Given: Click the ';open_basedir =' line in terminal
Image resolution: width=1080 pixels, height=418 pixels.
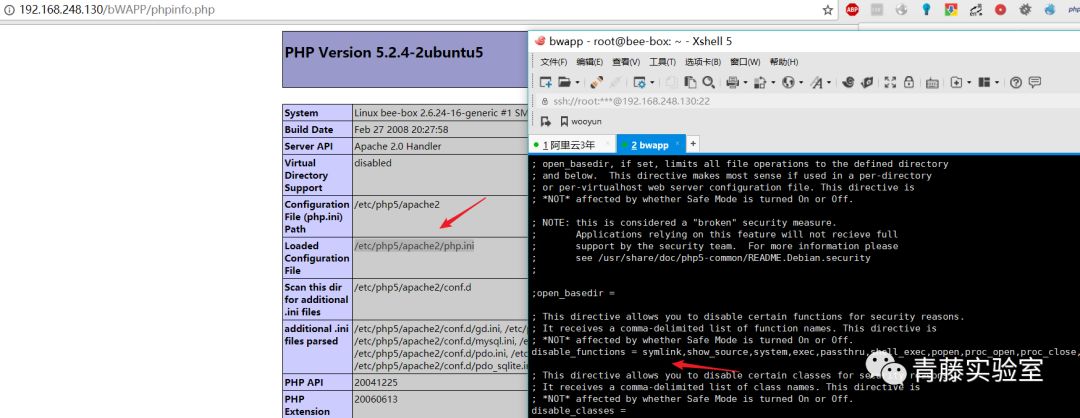Looking at the screenshot, I should [x=573, y=293].
